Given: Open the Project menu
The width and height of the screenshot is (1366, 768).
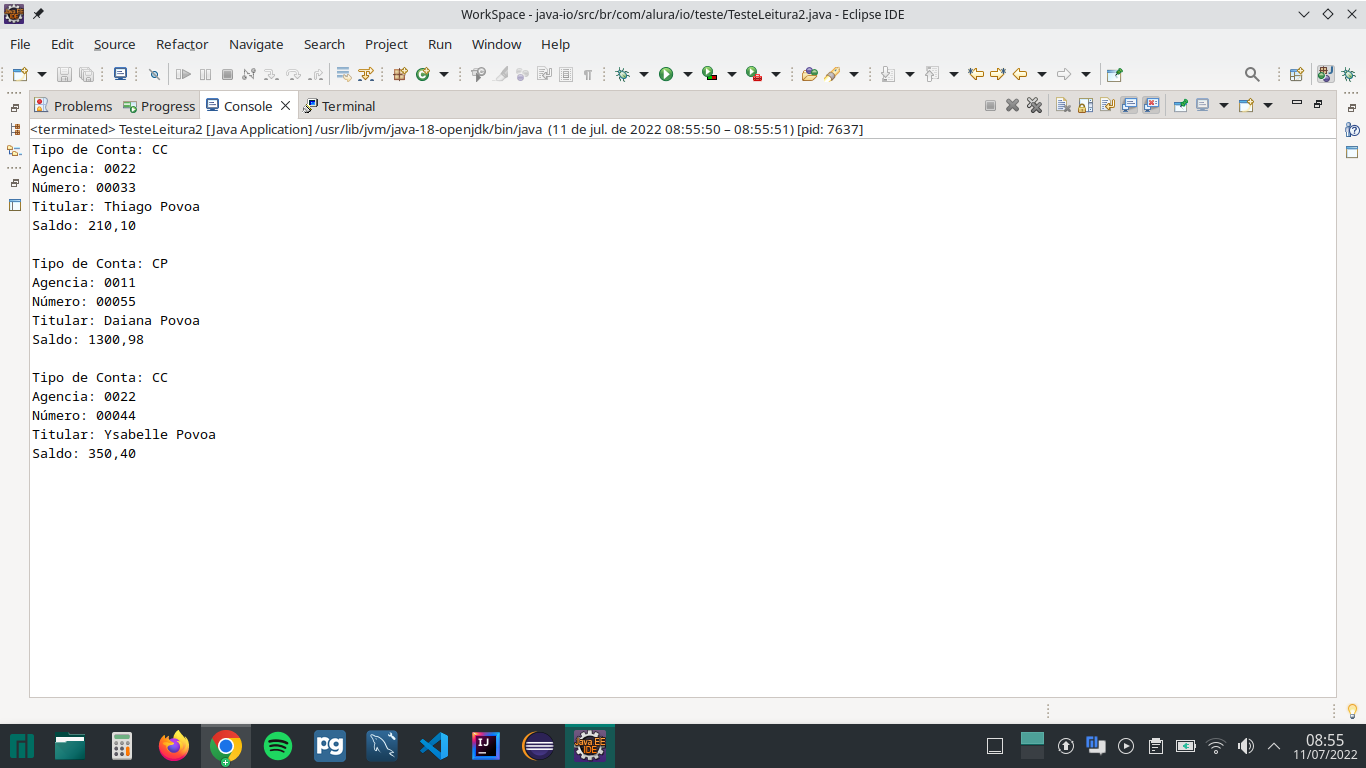Looking at the screenshot, I should pos(386,44).
